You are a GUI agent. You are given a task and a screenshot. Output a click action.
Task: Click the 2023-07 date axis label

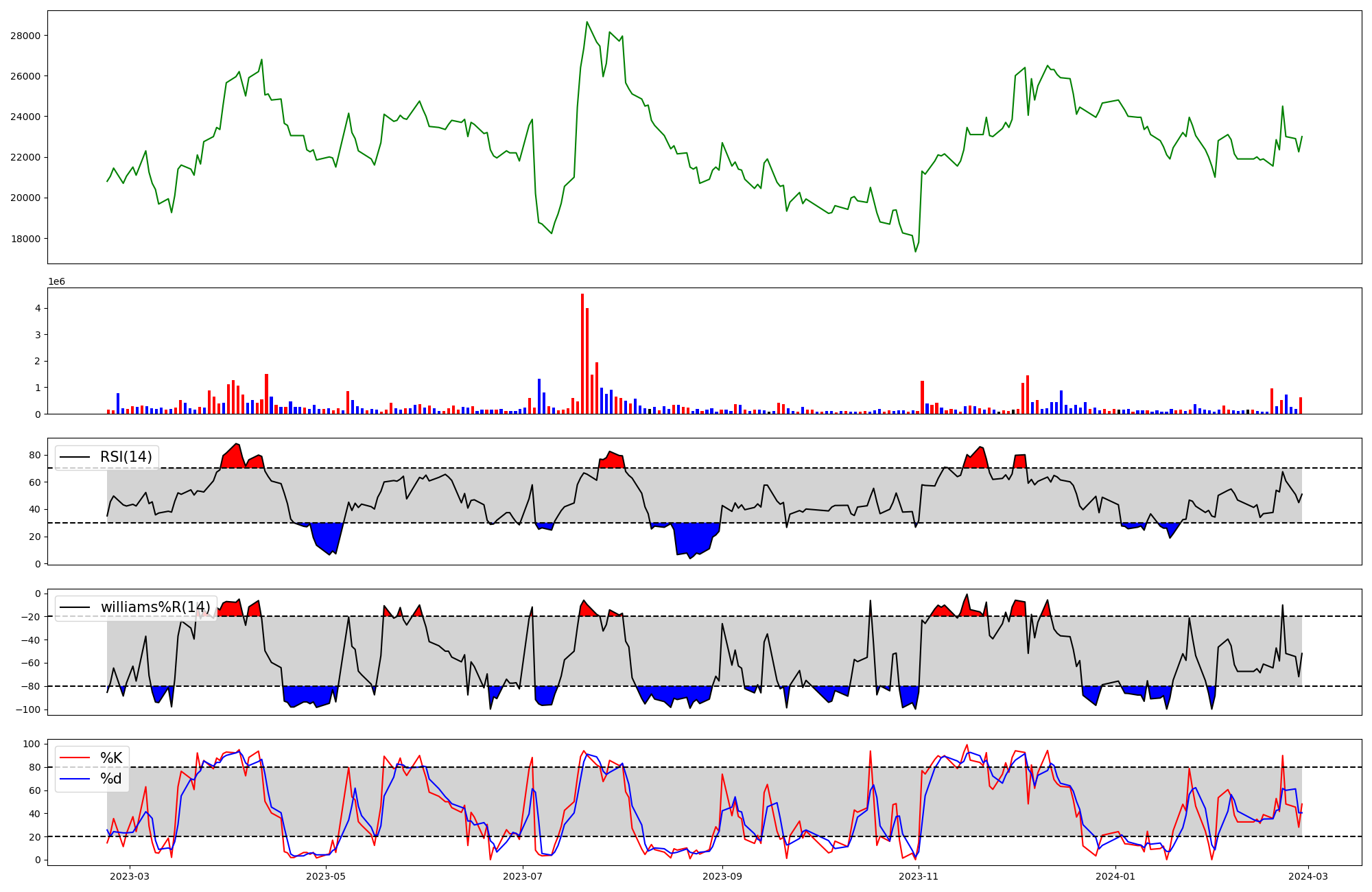pos(523,876)
